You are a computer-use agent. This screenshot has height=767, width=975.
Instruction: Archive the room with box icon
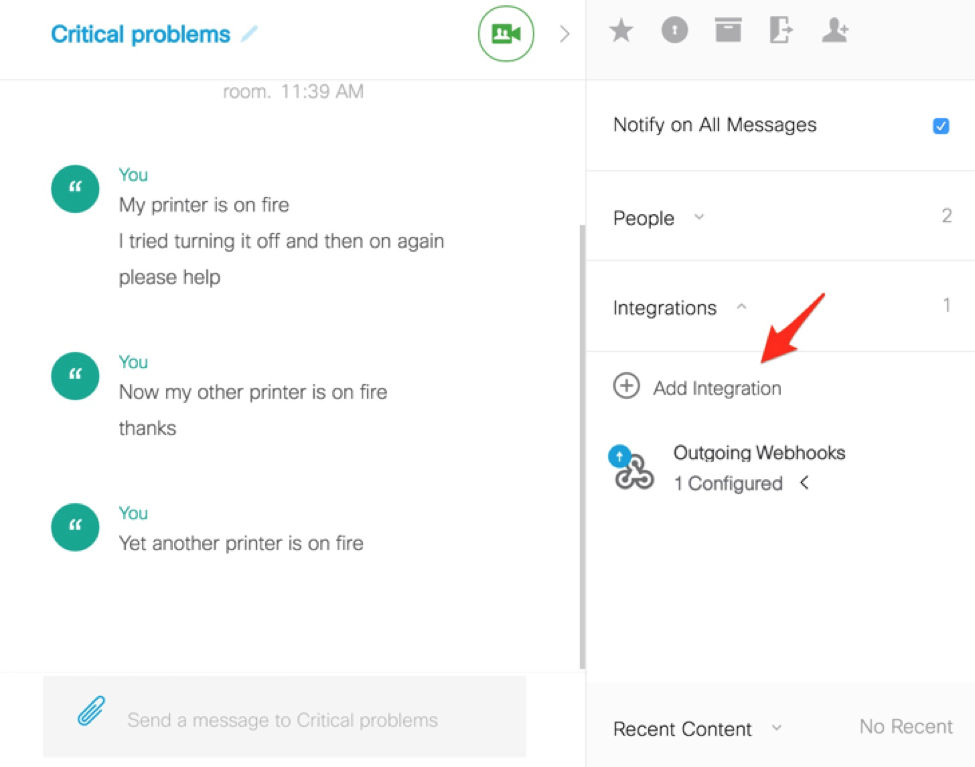click(728, 30)
